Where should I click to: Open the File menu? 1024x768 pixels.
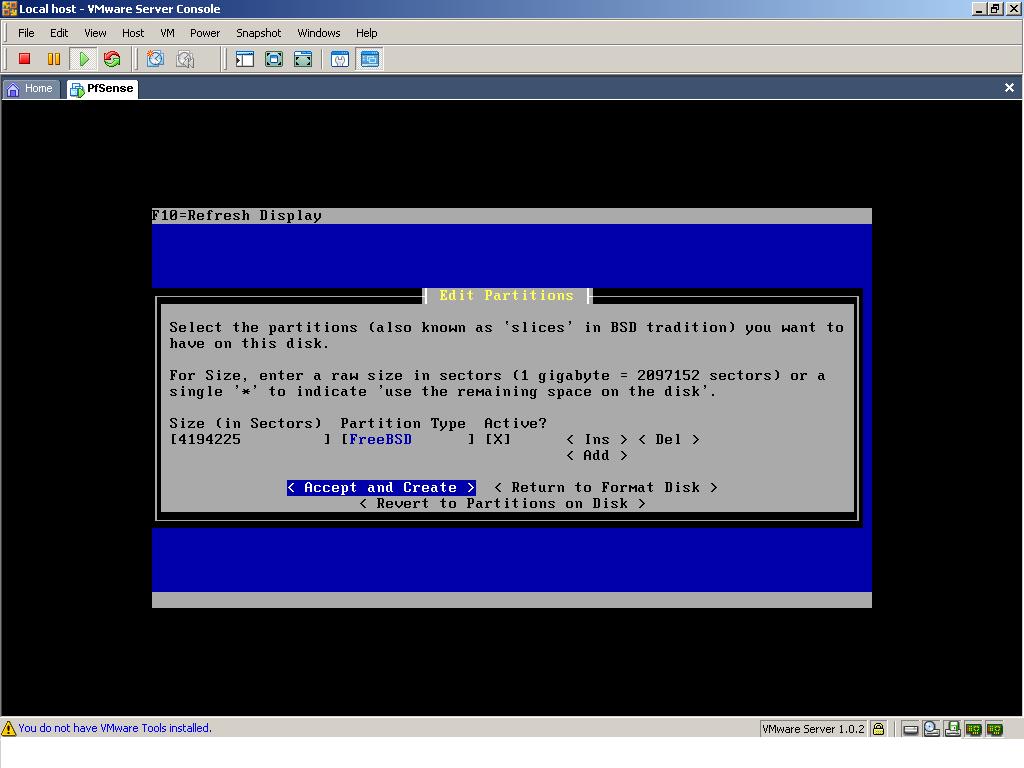[26, 33]
